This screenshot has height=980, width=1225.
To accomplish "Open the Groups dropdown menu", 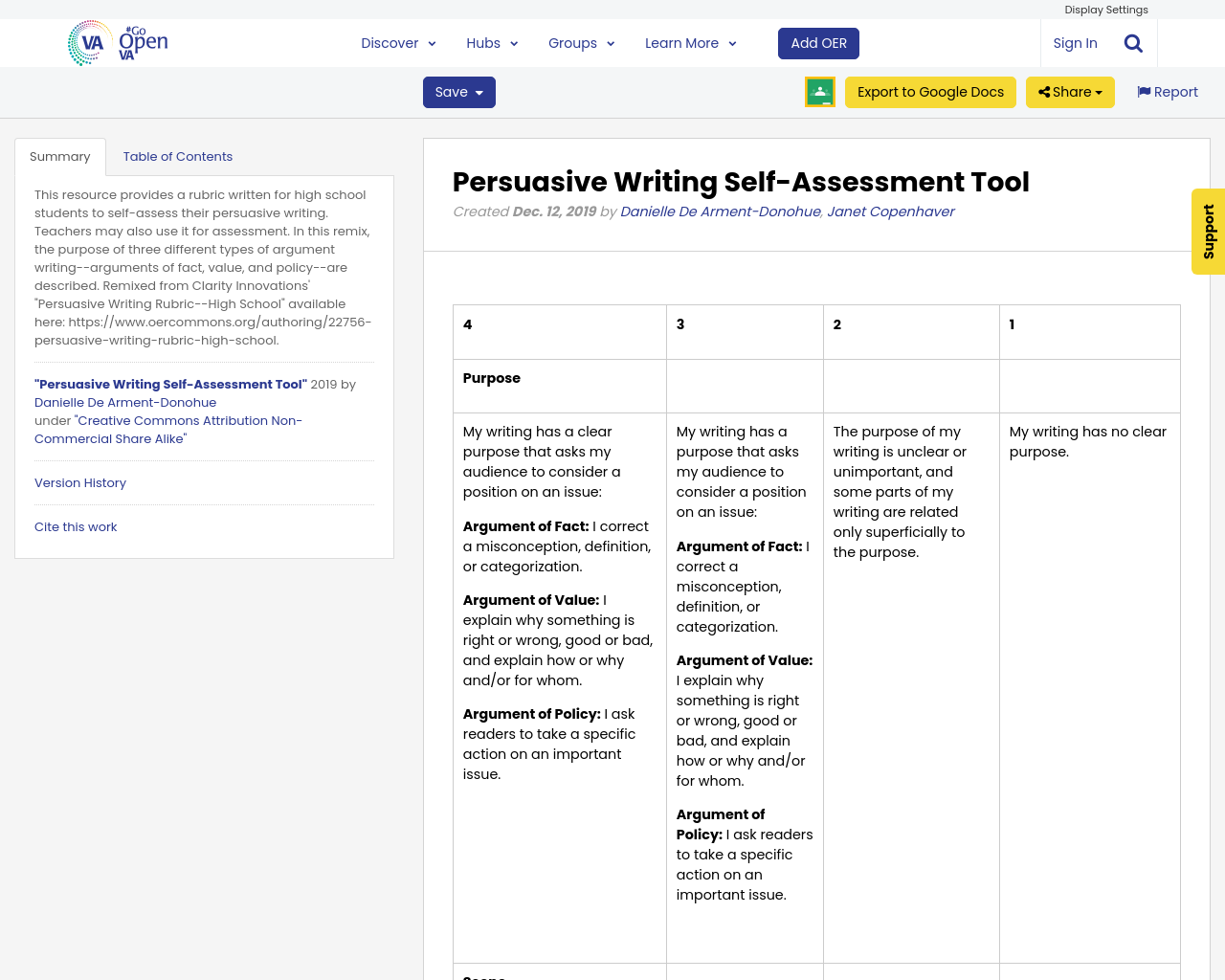I will 581,43.
